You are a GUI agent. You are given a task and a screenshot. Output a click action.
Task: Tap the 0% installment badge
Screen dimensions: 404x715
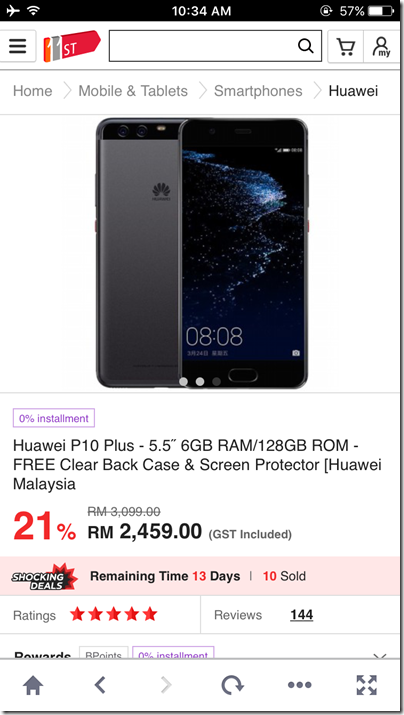point(54,418)
